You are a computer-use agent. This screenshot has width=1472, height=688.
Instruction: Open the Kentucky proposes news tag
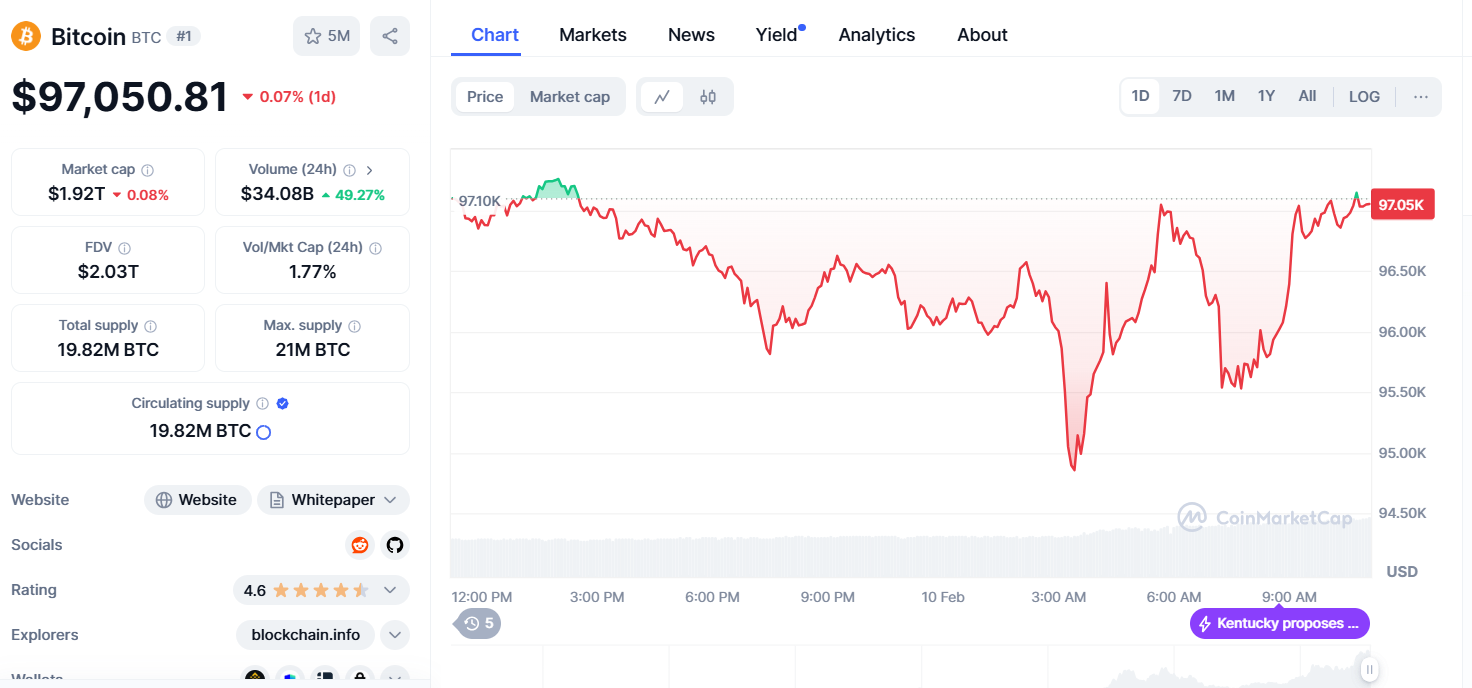tap(1279, 624)
